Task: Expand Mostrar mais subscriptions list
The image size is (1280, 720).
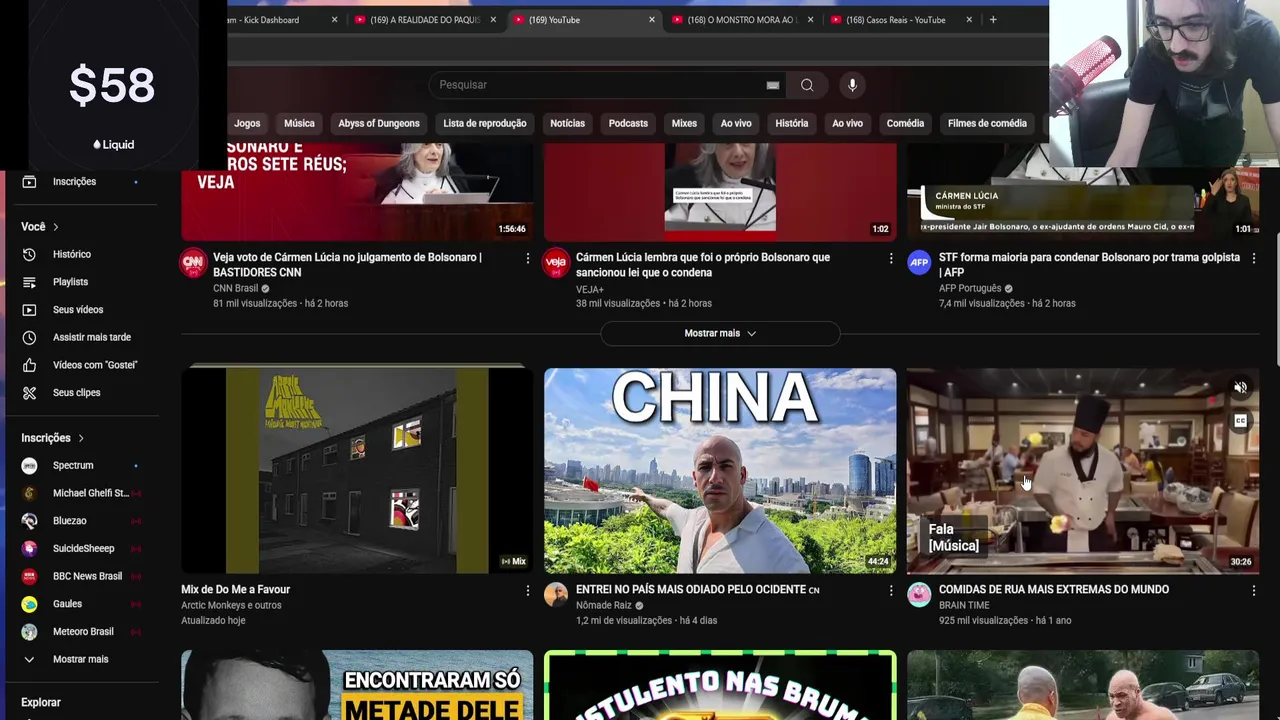Action: pos(80,660)
